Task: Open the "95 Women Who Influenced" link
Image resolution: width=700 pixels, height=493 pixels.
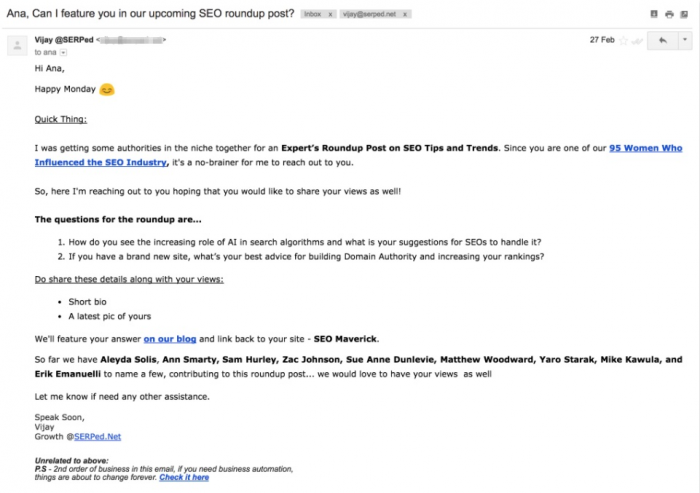Action: [x=646, y=148]
